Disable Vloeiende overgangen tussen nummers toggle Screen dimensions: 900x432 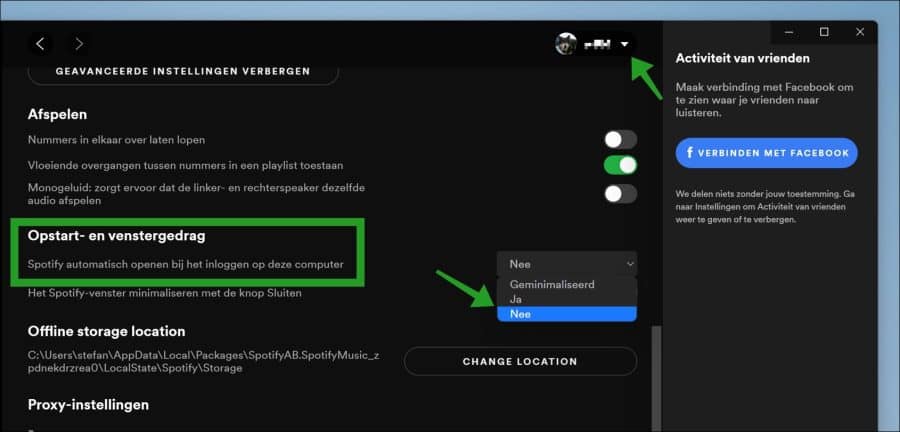click(620, 165)
